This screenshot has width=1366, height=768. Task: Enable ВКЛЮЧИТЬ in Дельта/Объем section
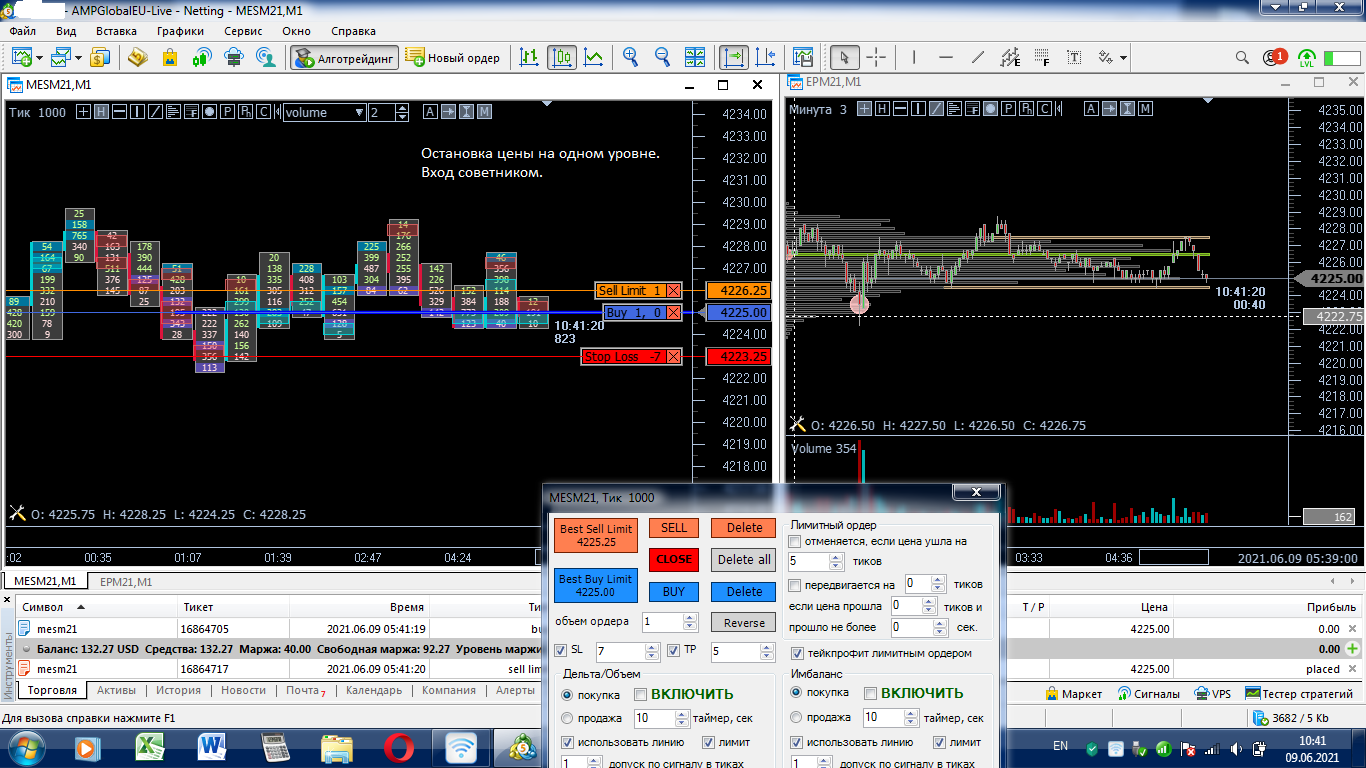tap(640, 693)
